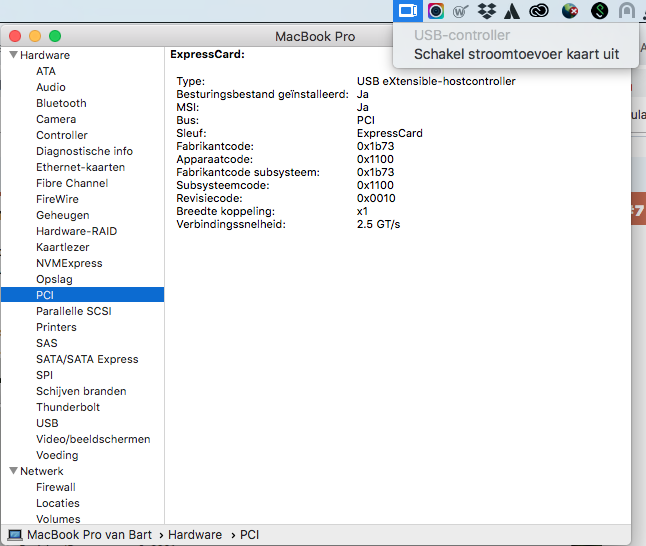Open Kaartlezer in the sidebar
This screenshot has width=646, height=546.
63,247
